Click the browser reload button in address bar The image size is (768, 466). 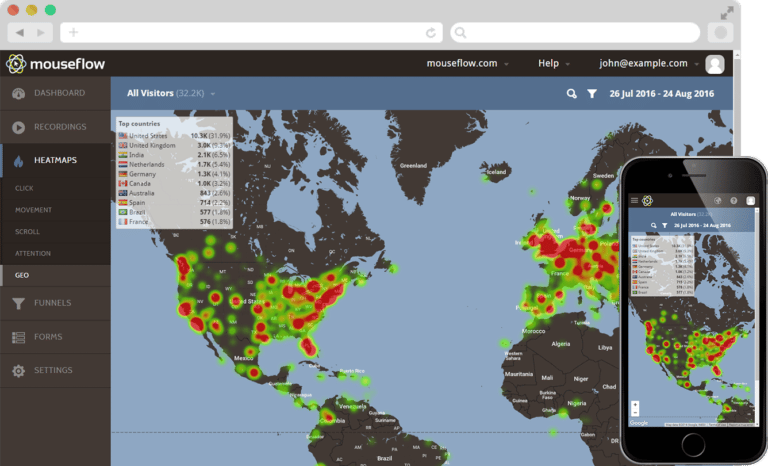coord(430,33)
